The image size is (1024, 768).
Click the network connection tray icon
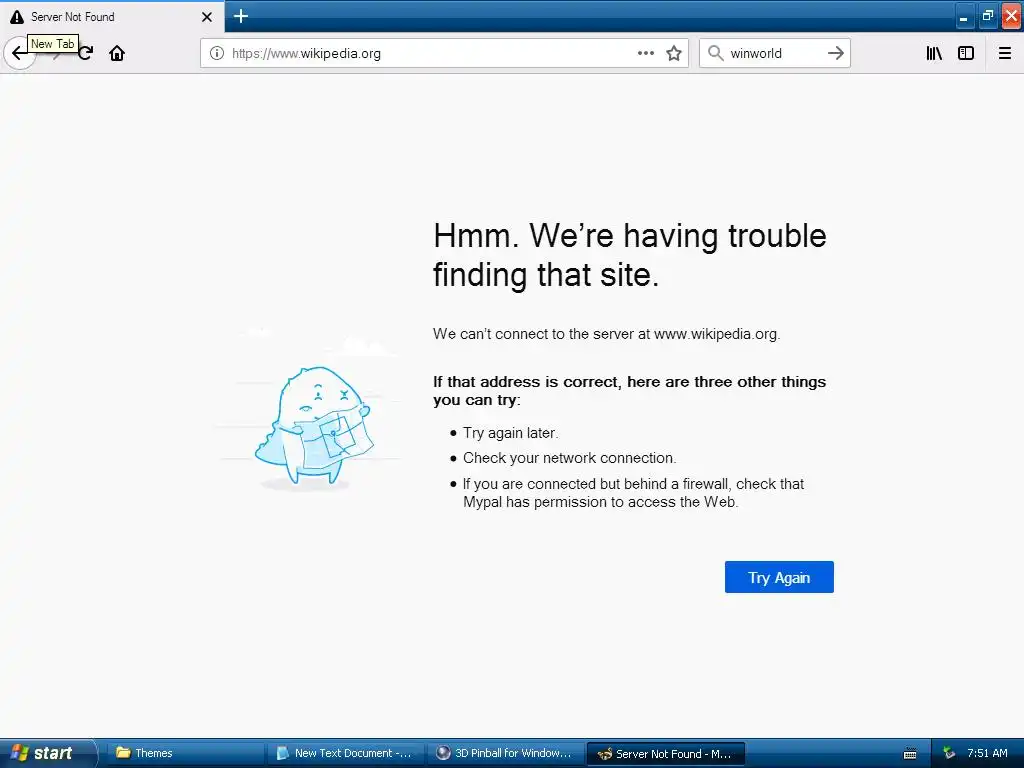pos(949,753)
